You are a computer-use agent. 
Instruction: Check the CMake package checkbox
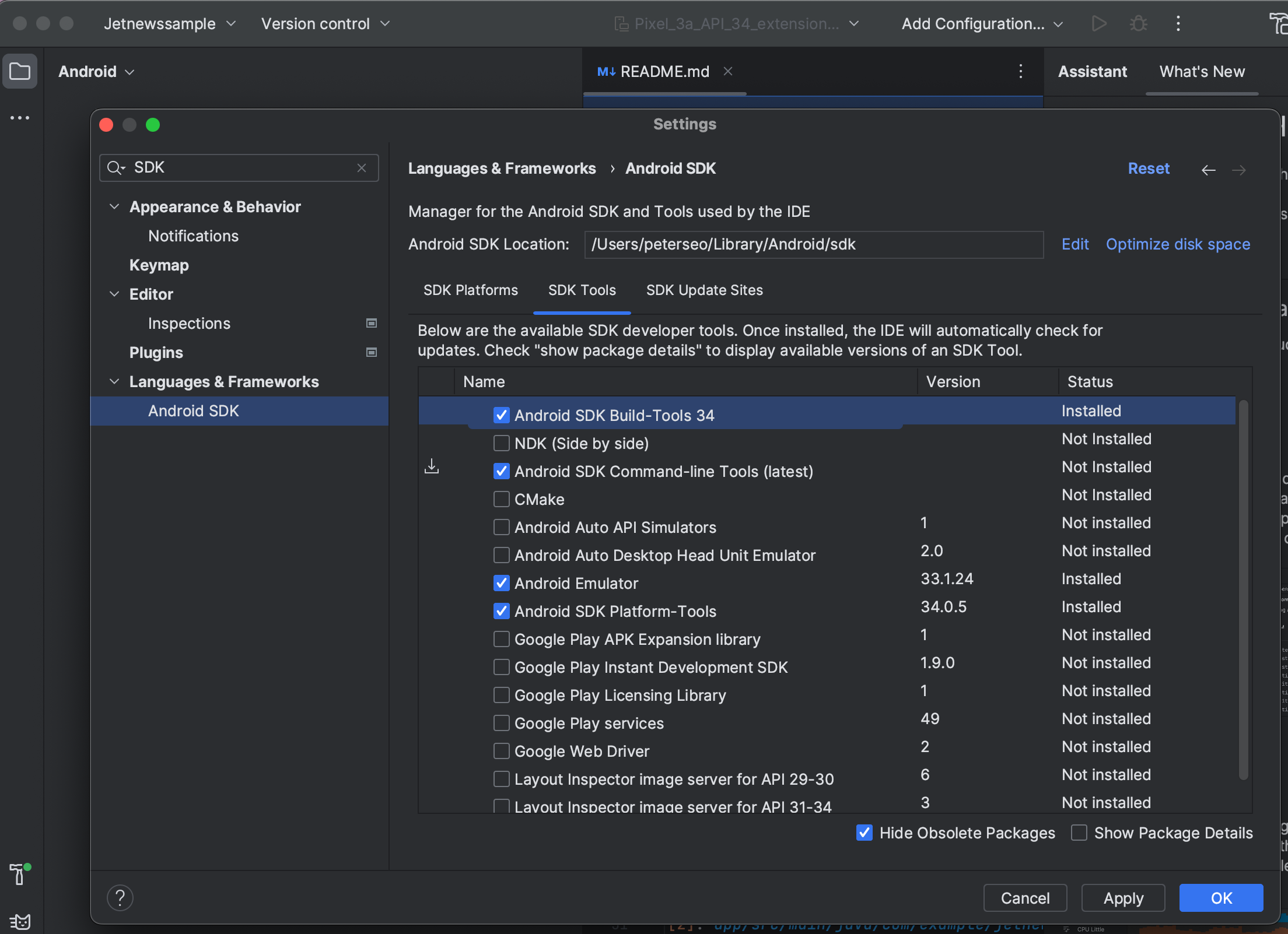pos(501,499)
